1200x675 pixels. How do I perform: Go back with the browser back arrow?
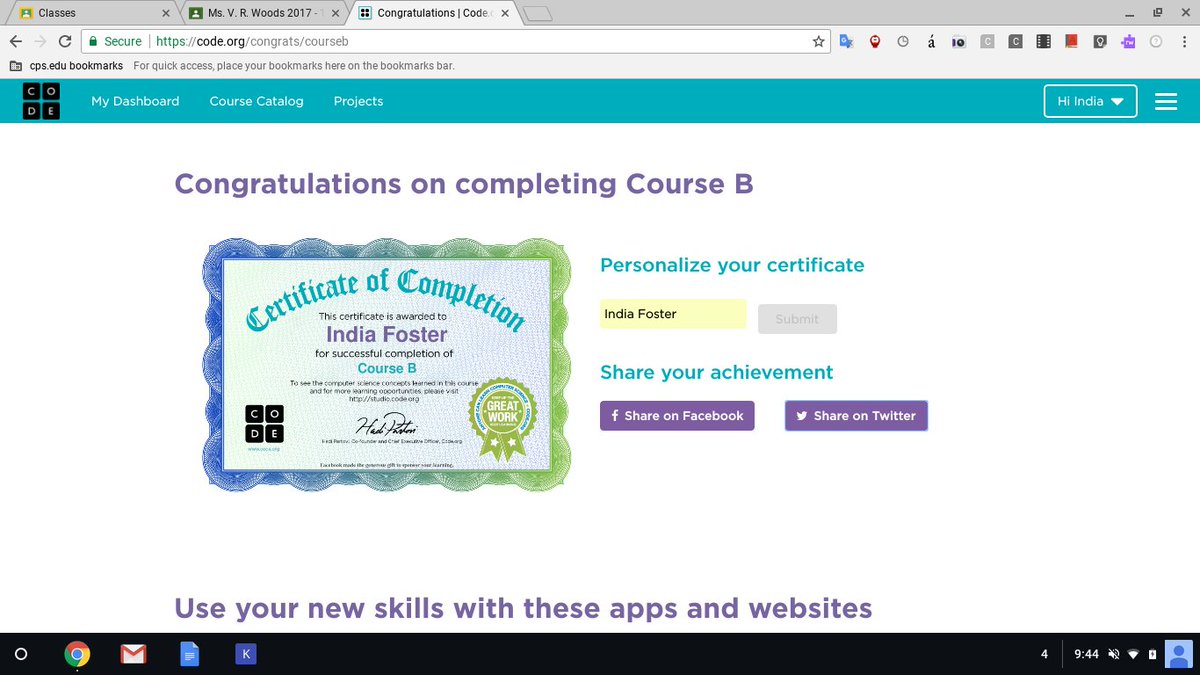(15, 41)
